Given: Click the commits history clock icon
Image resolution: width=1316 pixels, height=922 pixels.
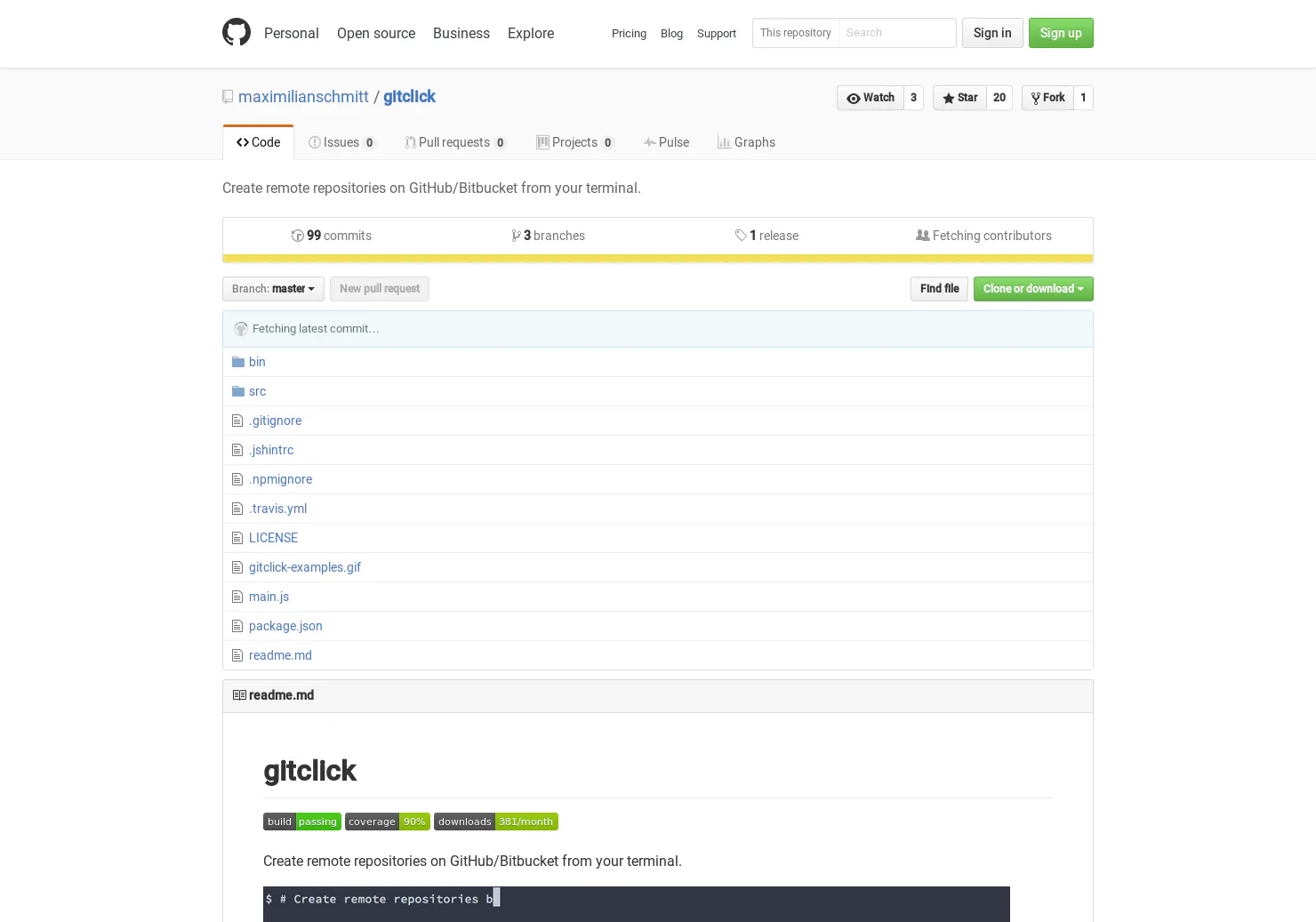Looking at the screenshot, I should click(298, 236).
